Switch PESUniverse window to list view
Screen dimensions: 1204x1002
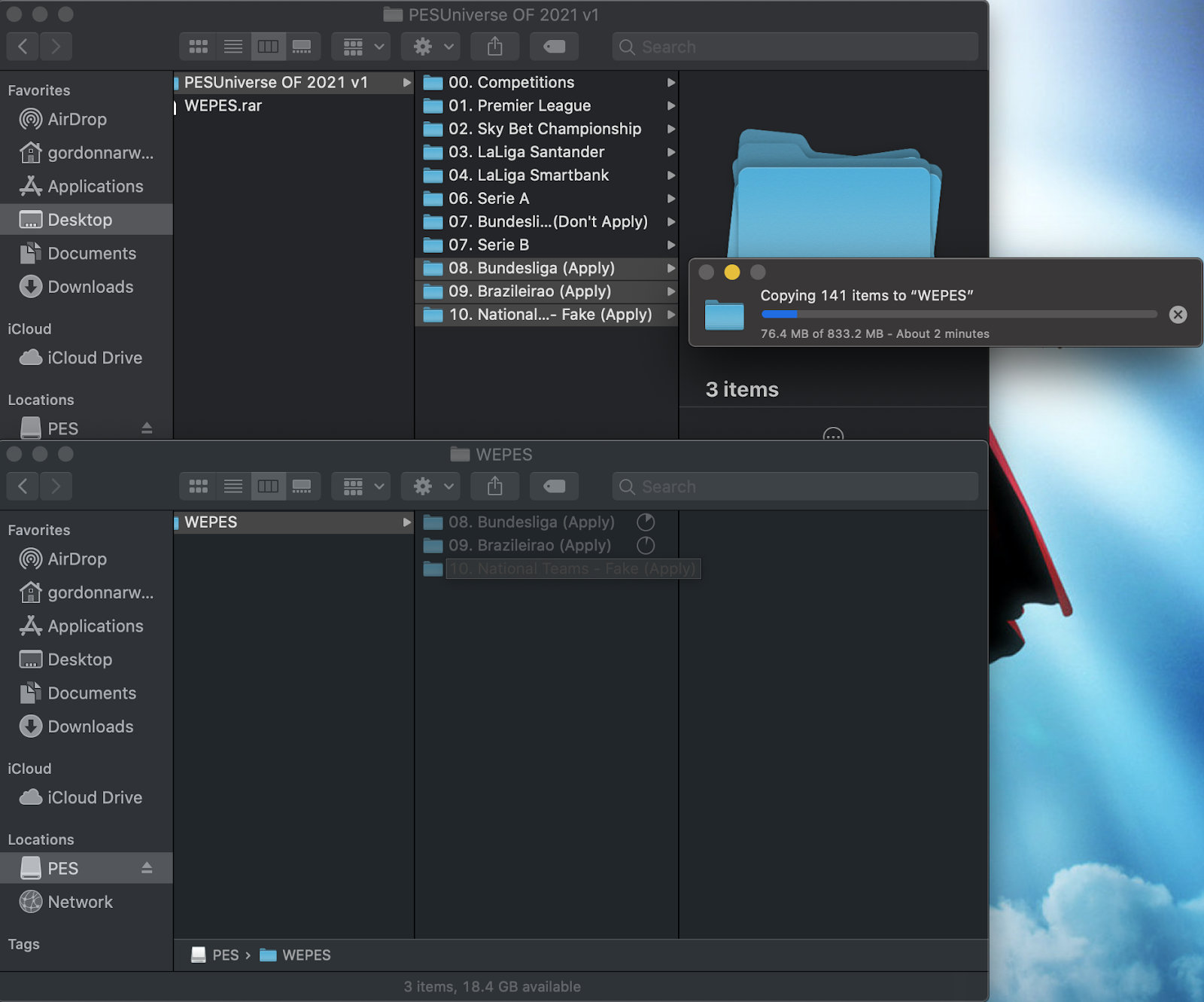[233, 47]
